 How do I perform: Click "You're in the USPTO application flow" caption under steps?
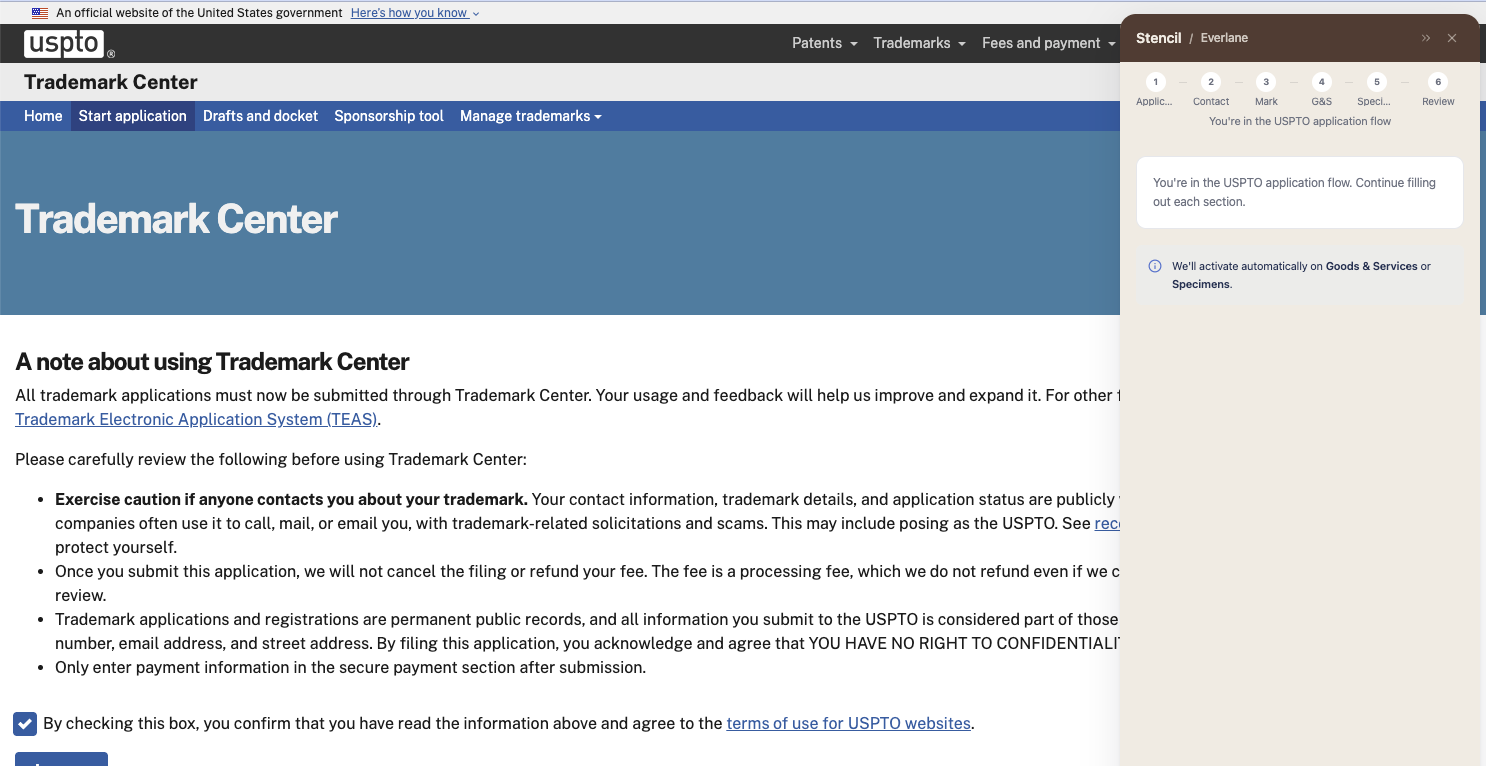pos(1300,121)
